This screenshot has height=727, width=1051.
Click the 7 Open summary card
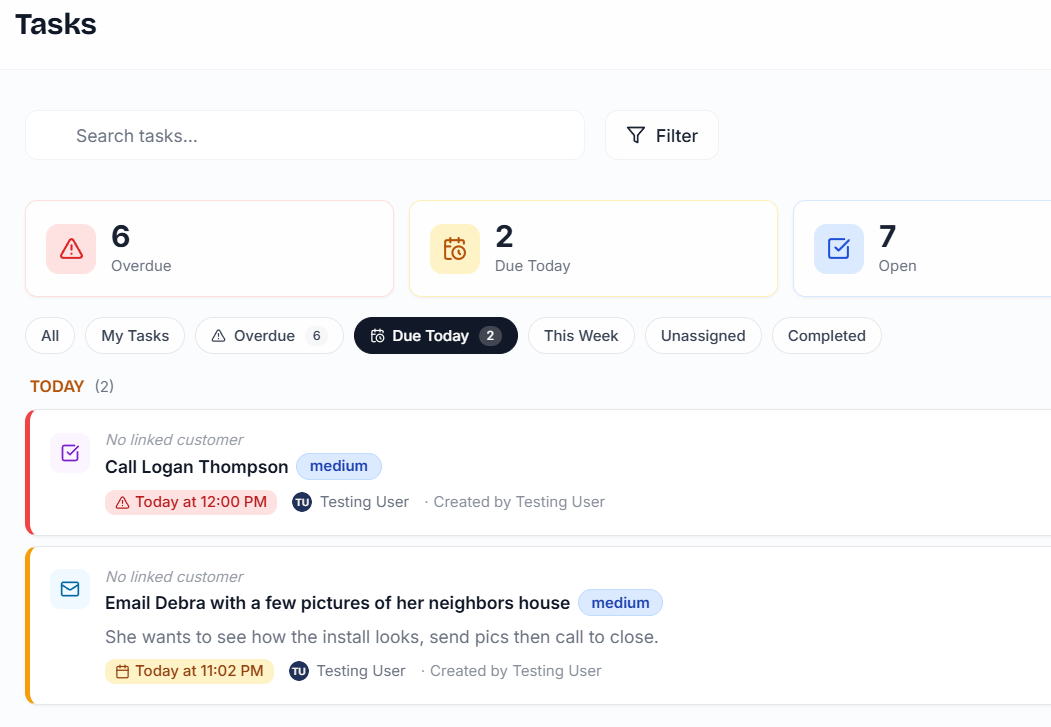(x=922, y=249)
